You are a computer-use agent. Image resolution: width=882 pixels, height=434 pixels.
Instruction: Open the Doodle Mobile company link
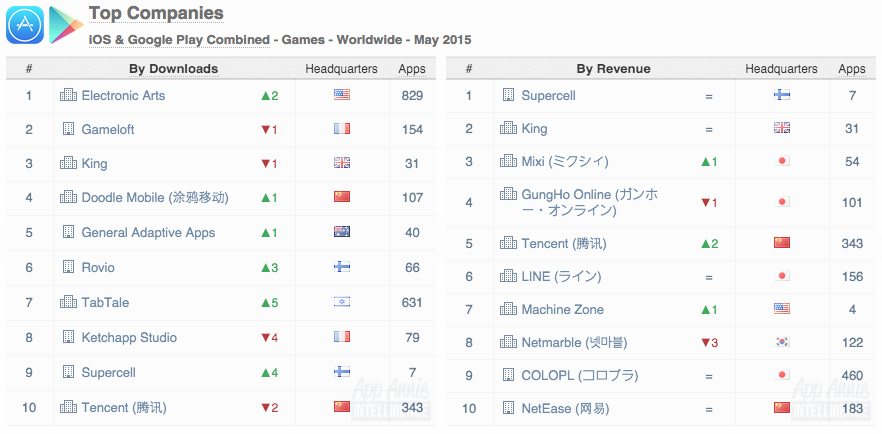(155, 197)
